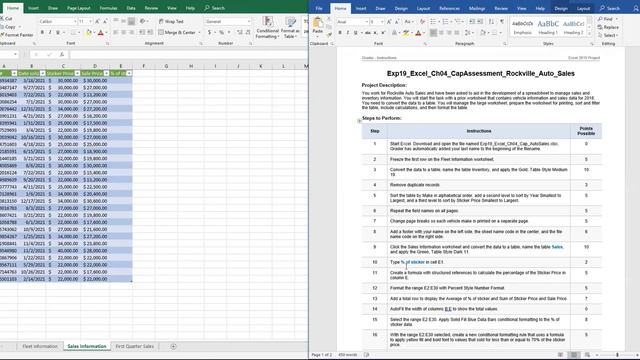Click the New Sheet plus button
Screen dimensions: 640x360
[173, 347]
